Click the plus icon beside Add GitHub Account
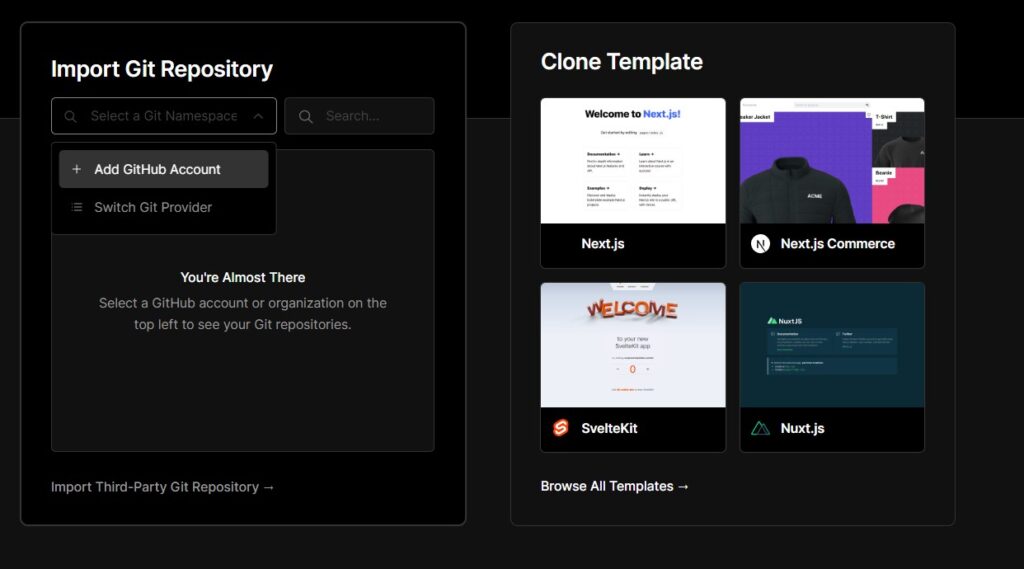Image resolution: width=1024 pixels, height=569 pixels. pos(77,170)
